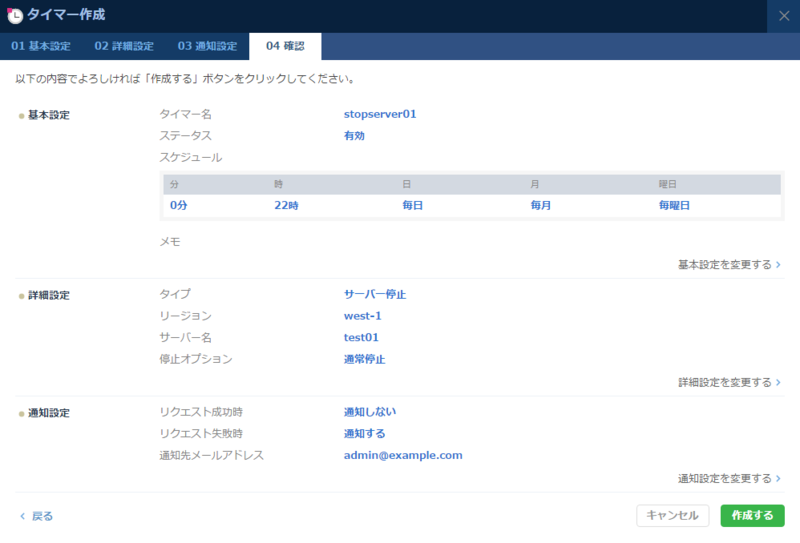Click the 通知先メールアドレス label
Image resolution: width=800 pixels, height=543 pixels.
click(x=212, y=455)
